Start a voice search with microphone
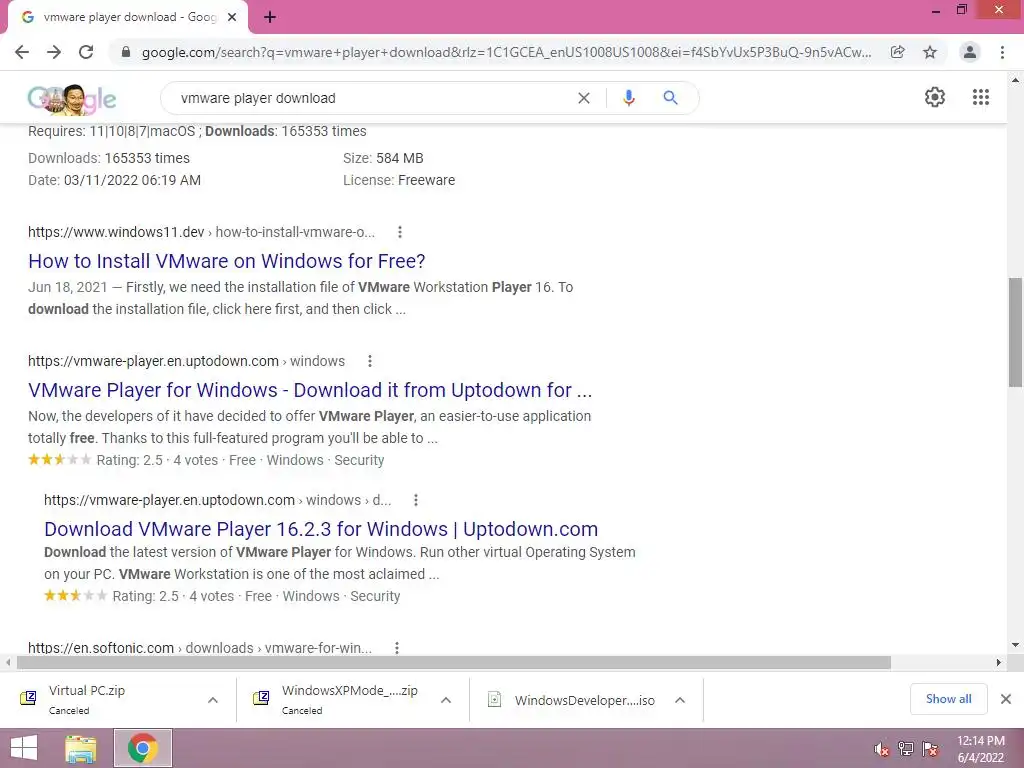The width and height of the screenshot is (1024, 768). click(x=628, y=98)
